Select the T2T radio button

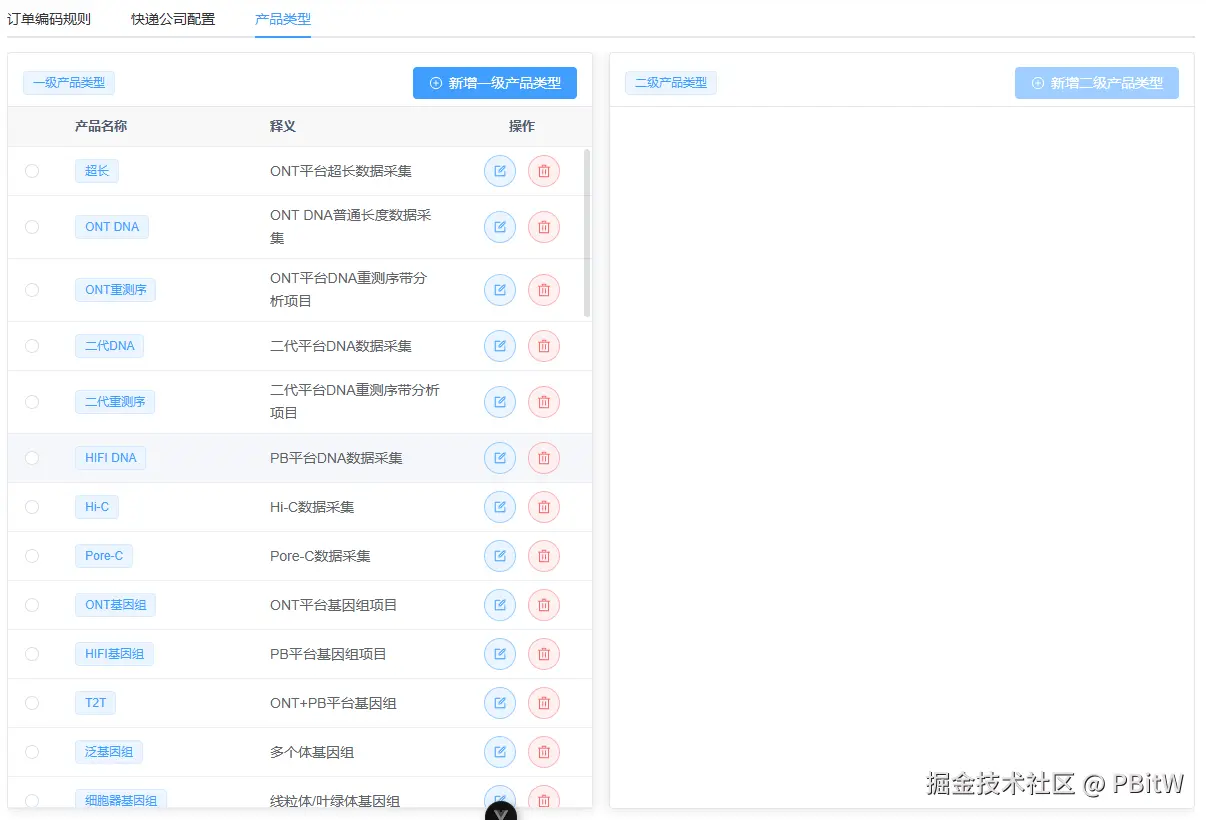coord(32,703)
